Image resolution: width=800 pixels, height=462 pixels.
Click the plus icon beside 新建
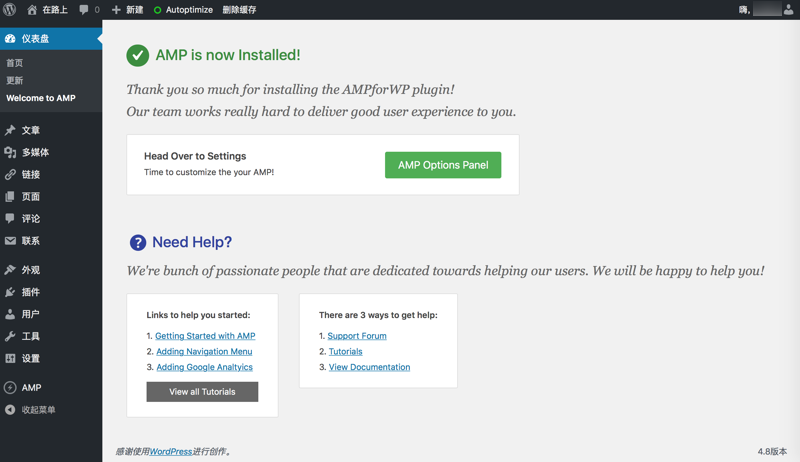click(116, 10)
